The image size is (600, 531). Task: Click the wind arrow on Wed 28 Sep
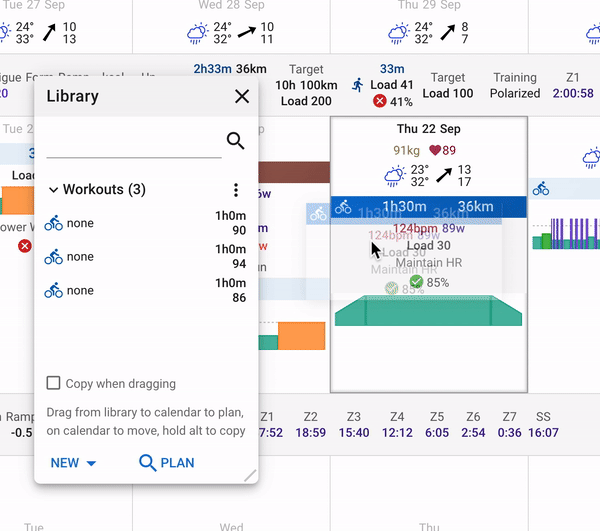click(x=247, y=32)
